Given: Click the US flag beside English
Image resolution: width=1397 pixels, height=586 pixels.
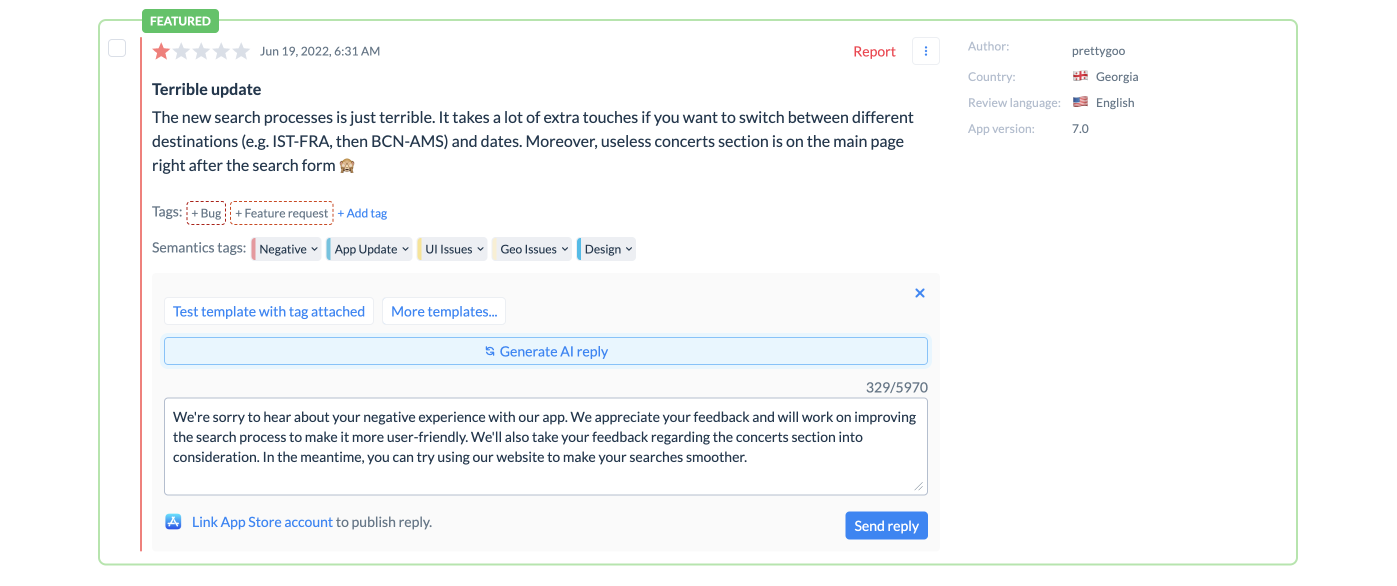Looking at the screenshot, I should click(x=1080, y=101).
